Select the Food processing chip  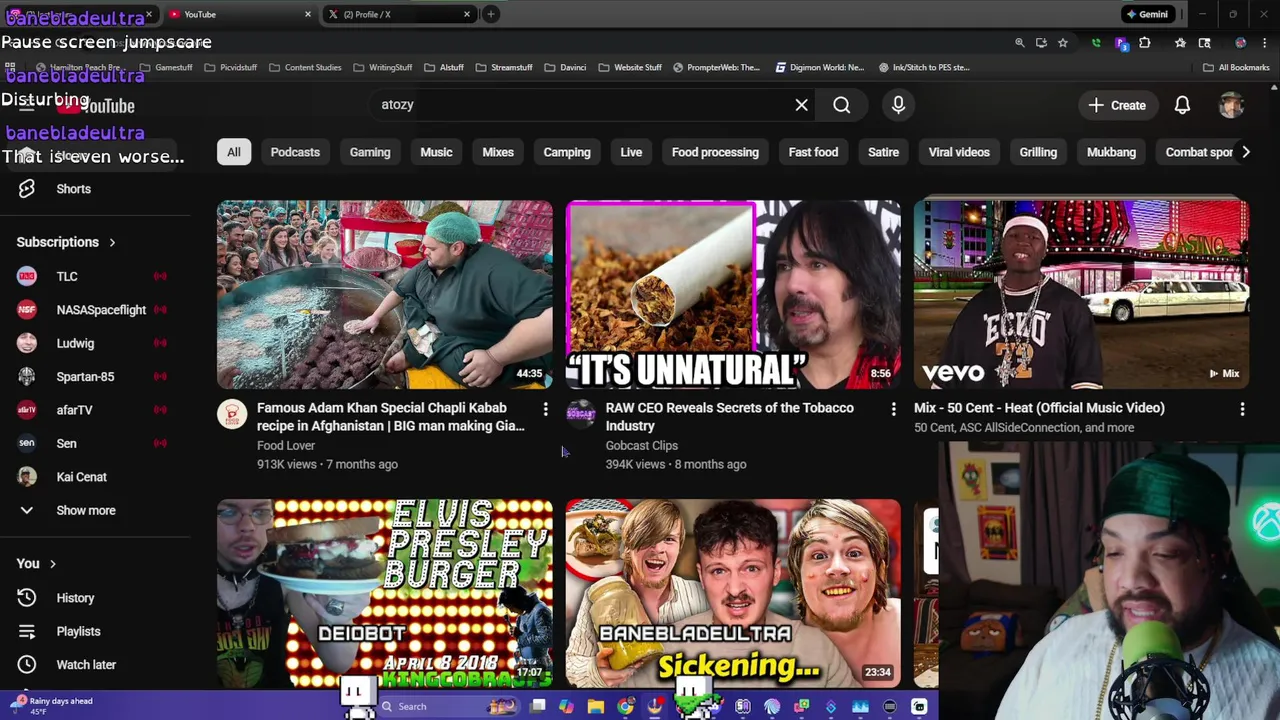(715, 152)
